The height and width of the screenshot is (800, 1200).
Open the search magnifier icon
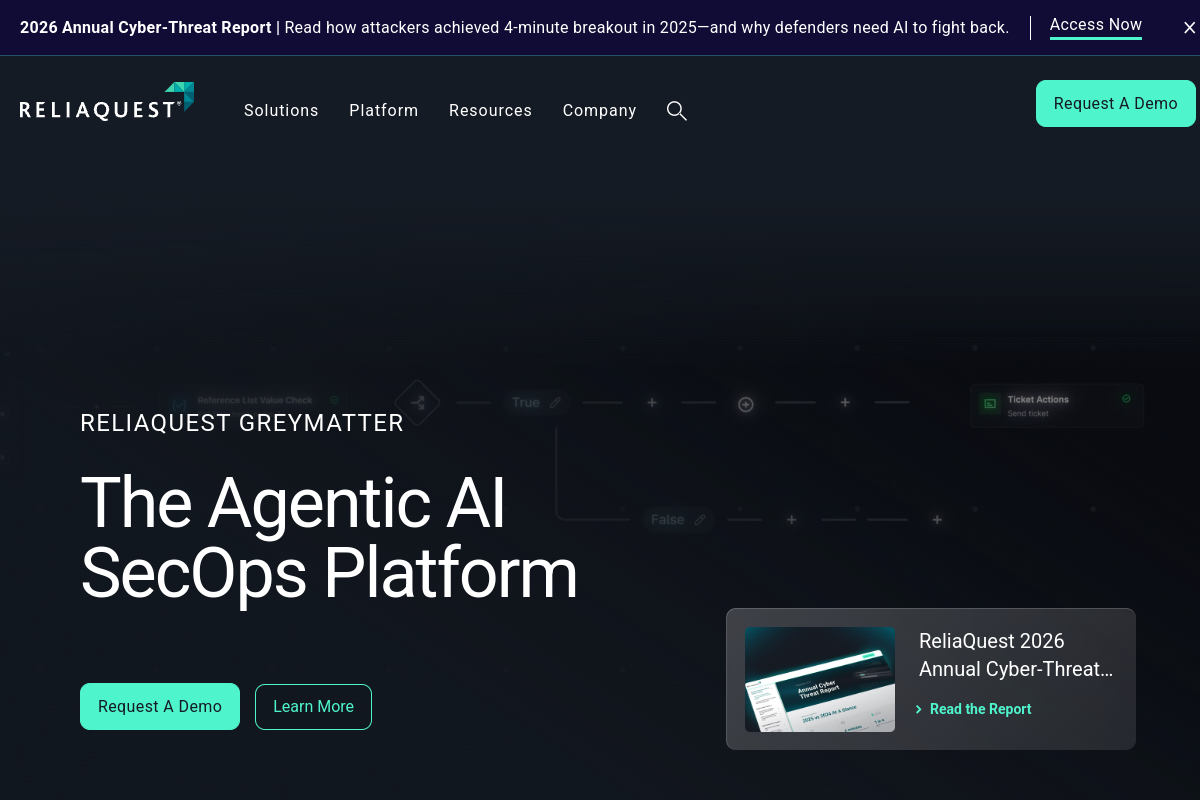coord(677,111)
